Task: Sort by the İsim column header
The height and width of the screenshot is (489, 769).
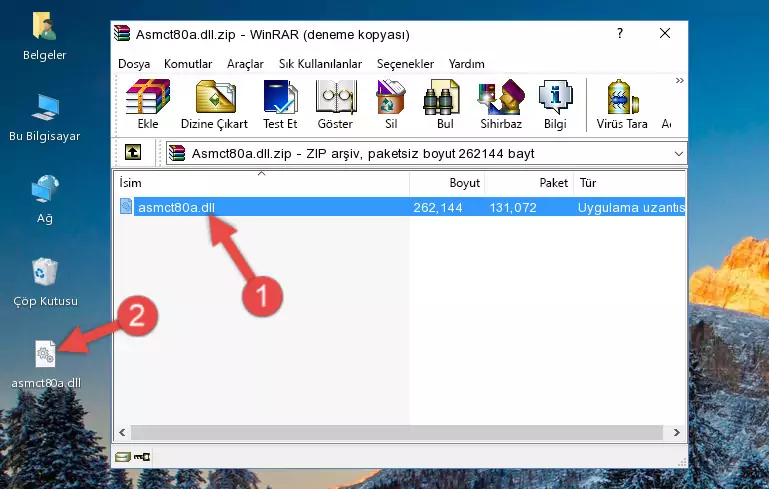Action: tap(262, 182)
